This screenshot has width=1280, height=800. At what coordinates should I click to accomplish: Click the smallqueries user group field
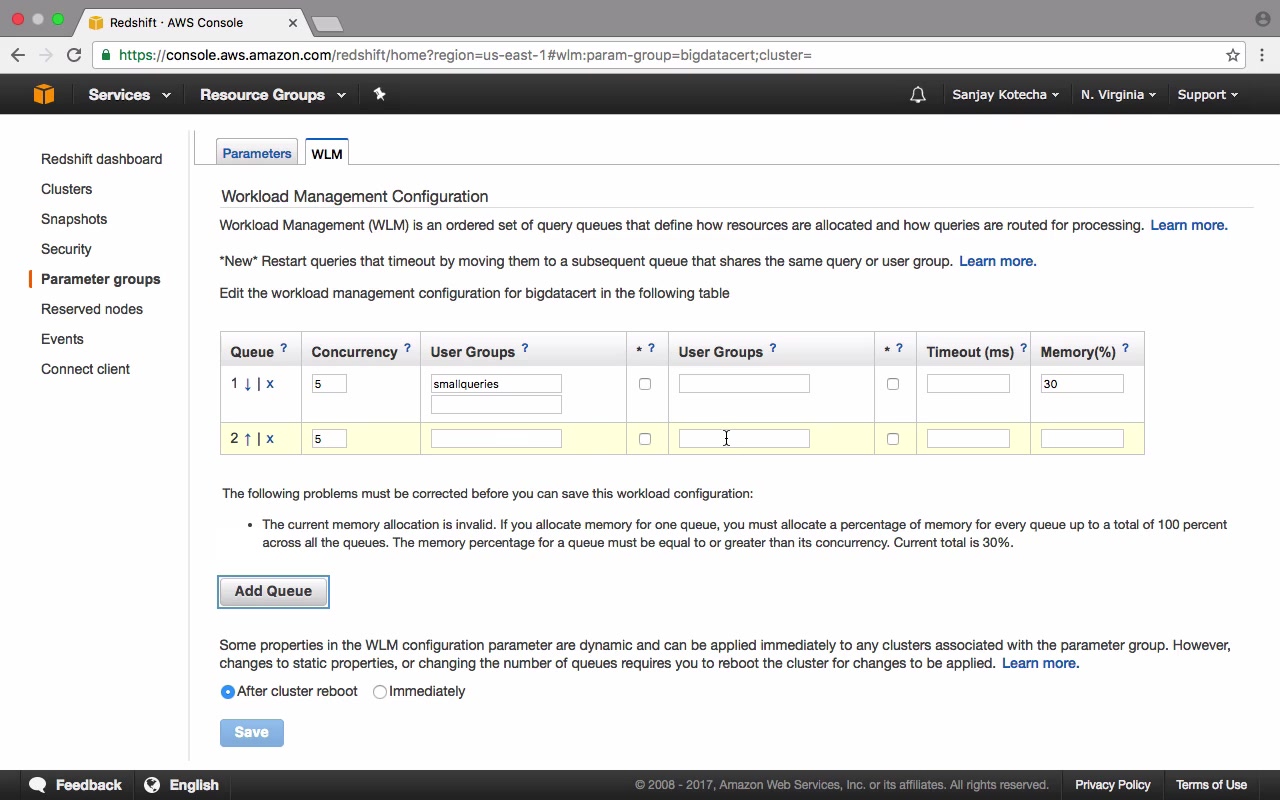[496, 384]
